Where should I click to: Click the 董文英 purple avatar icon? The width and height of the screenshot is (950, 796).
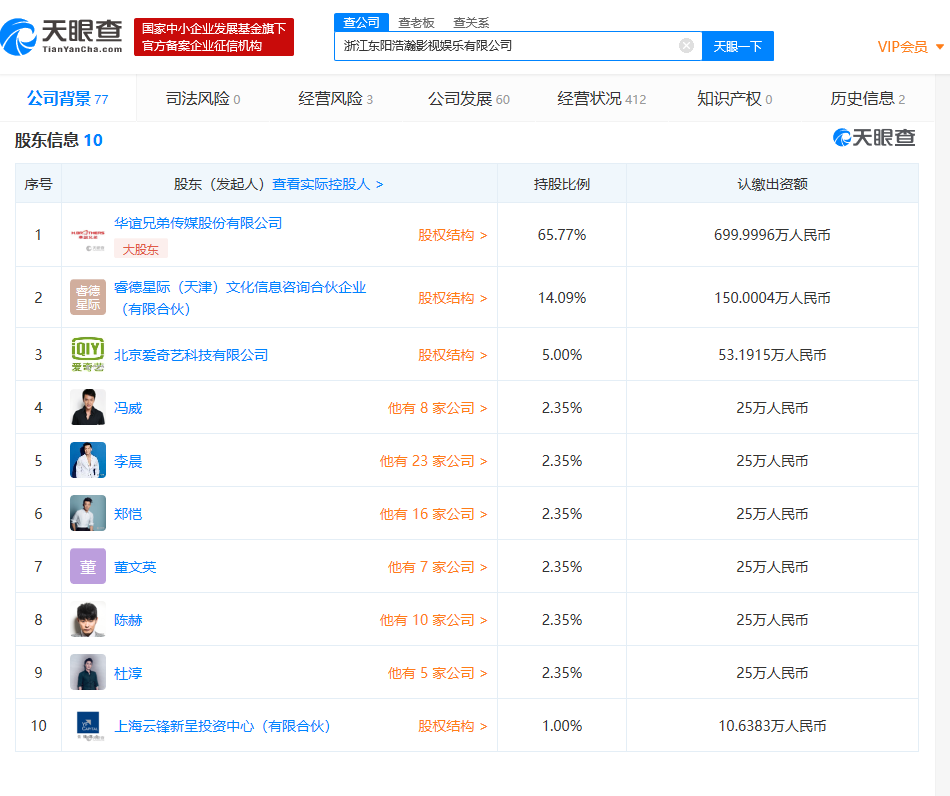click(88, 567)
